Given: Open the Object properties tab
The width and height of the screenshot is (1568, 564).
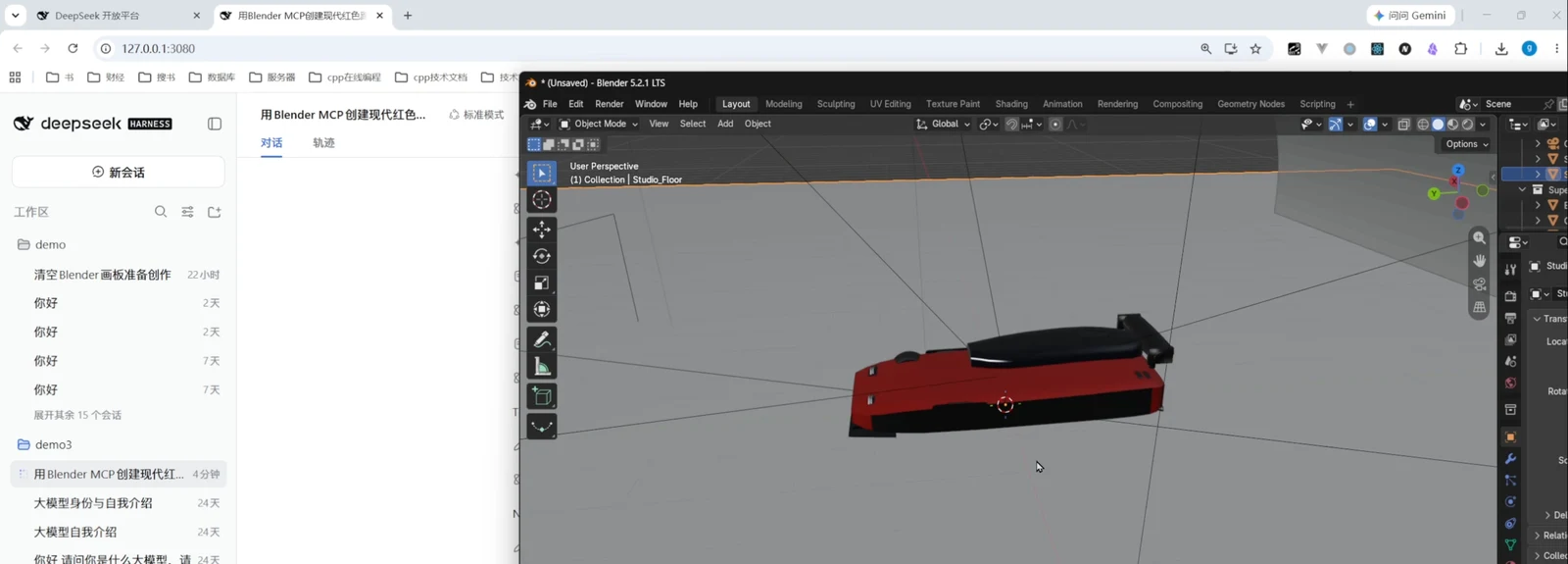Looking at the screenshot, I should [1510, 437].
